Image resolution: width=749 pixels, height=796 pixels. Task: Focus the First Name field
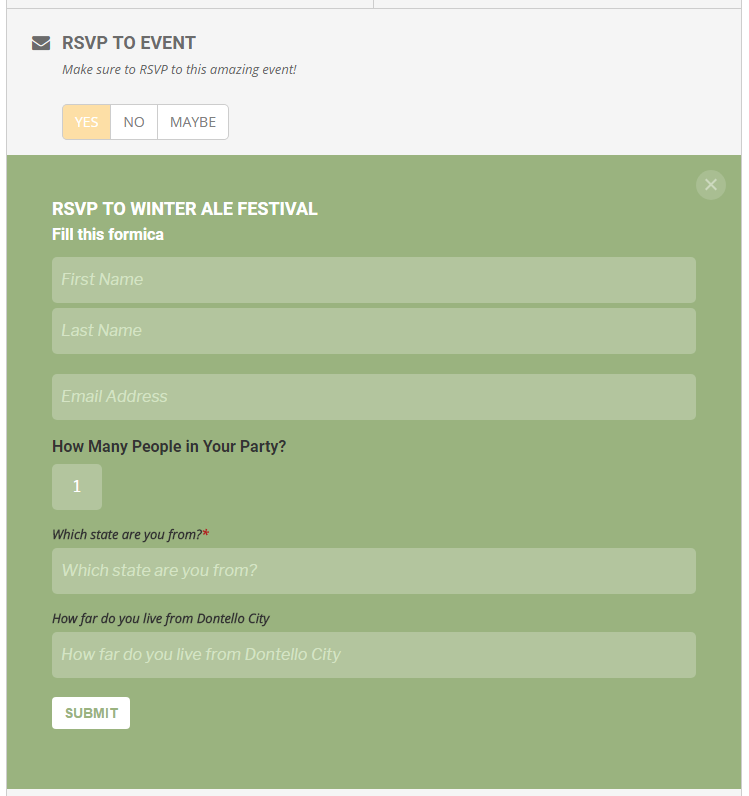tap(374, 280)
